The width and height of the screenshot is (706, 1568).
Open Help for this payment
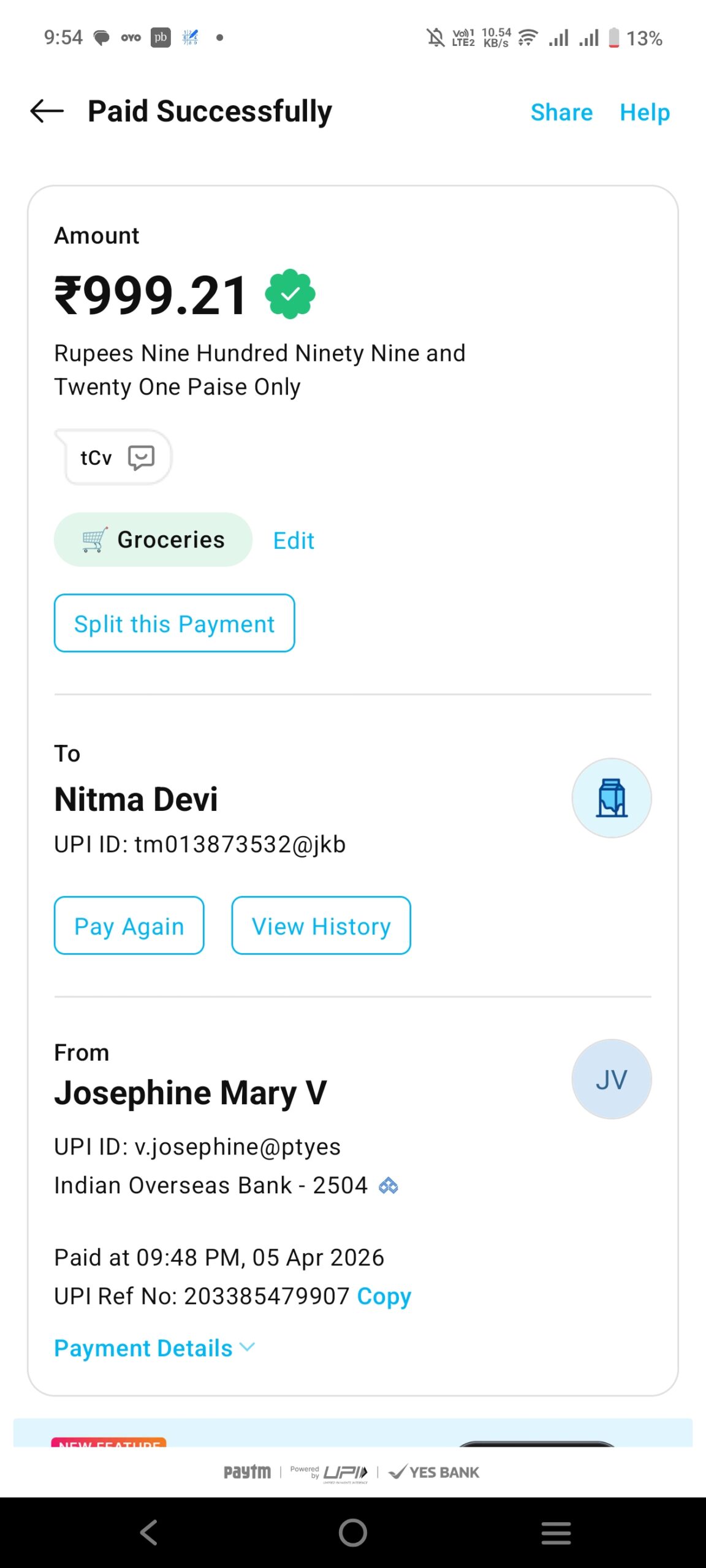[645, 112]
